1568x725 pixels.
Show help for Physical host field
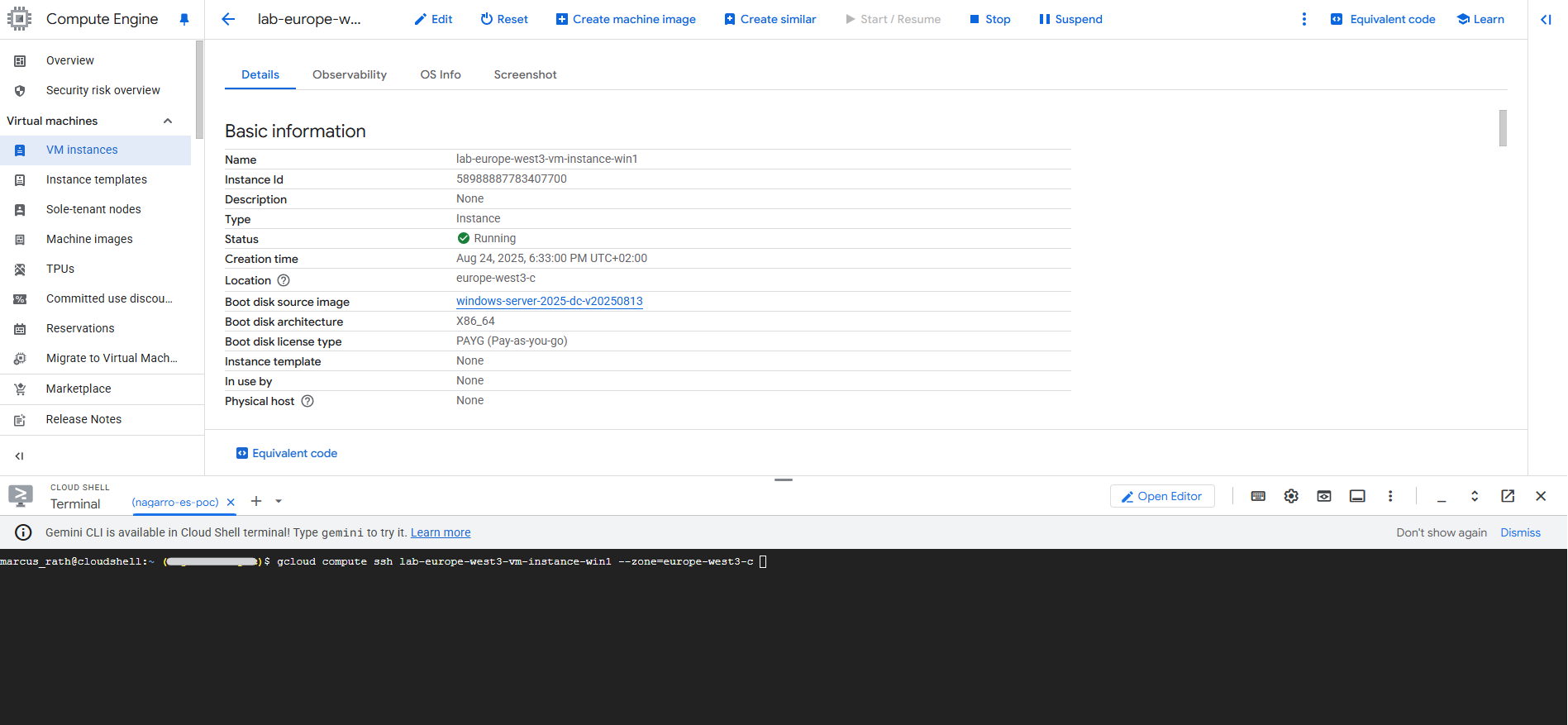click(307, 401)
